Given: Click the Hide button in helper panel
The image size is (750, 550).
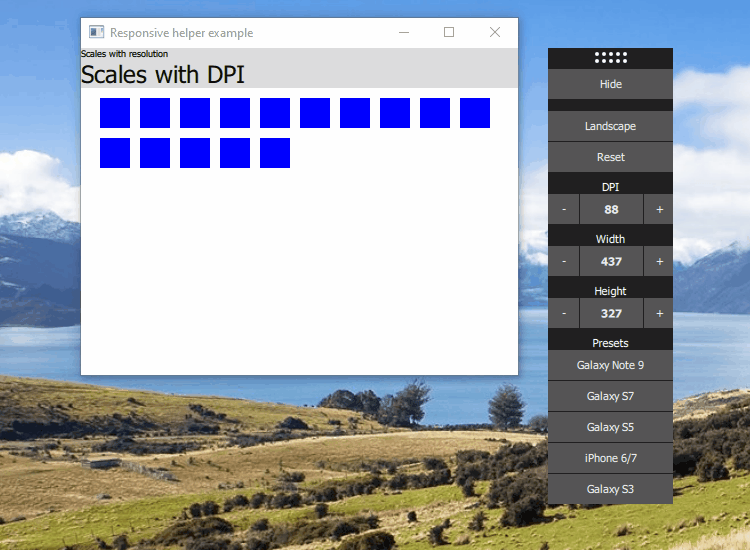Looking at the screenshot, I should pyautogui.click(x=610, y=84).
